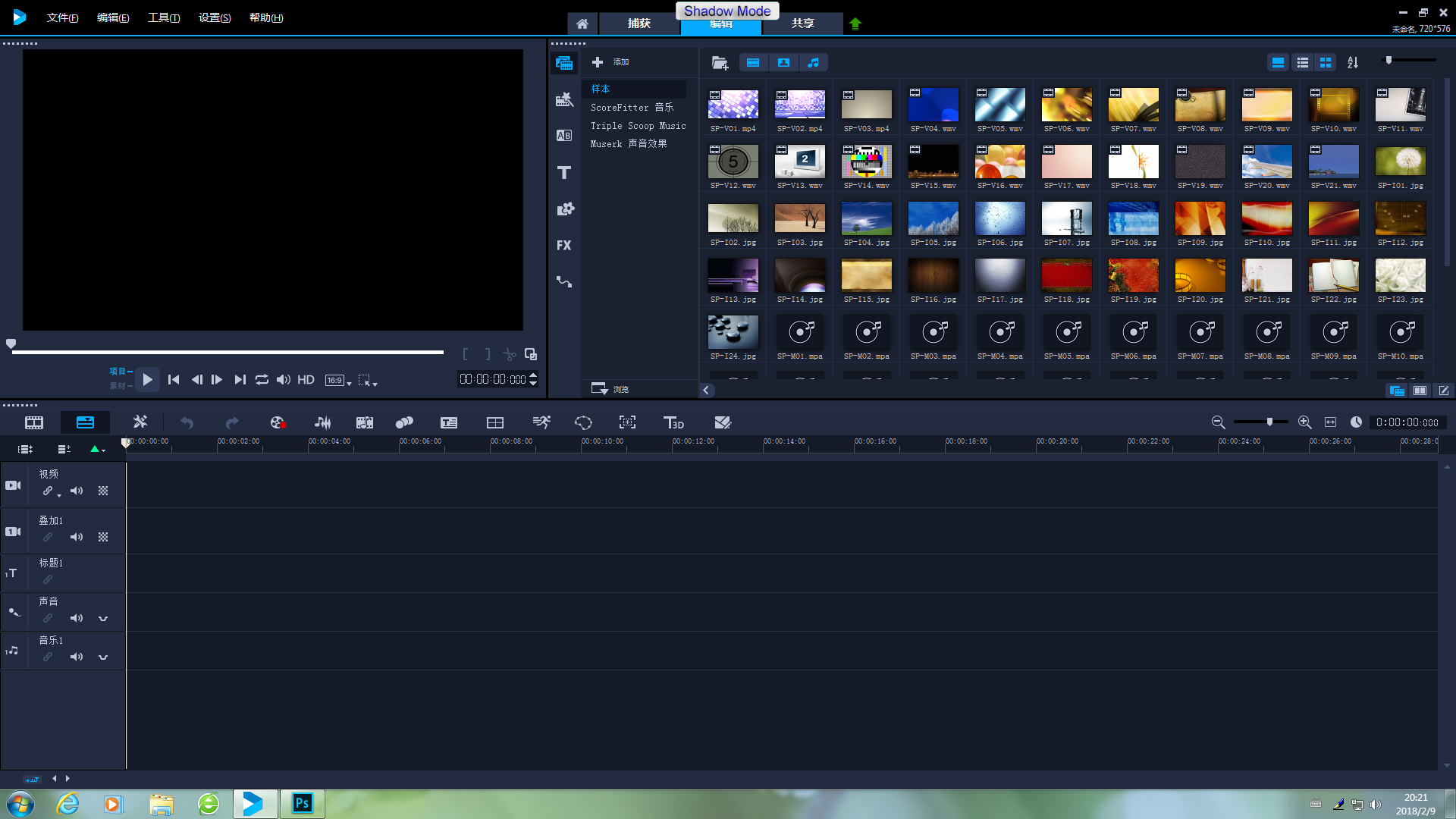Click the preview timecode field

tap(493, 379)
